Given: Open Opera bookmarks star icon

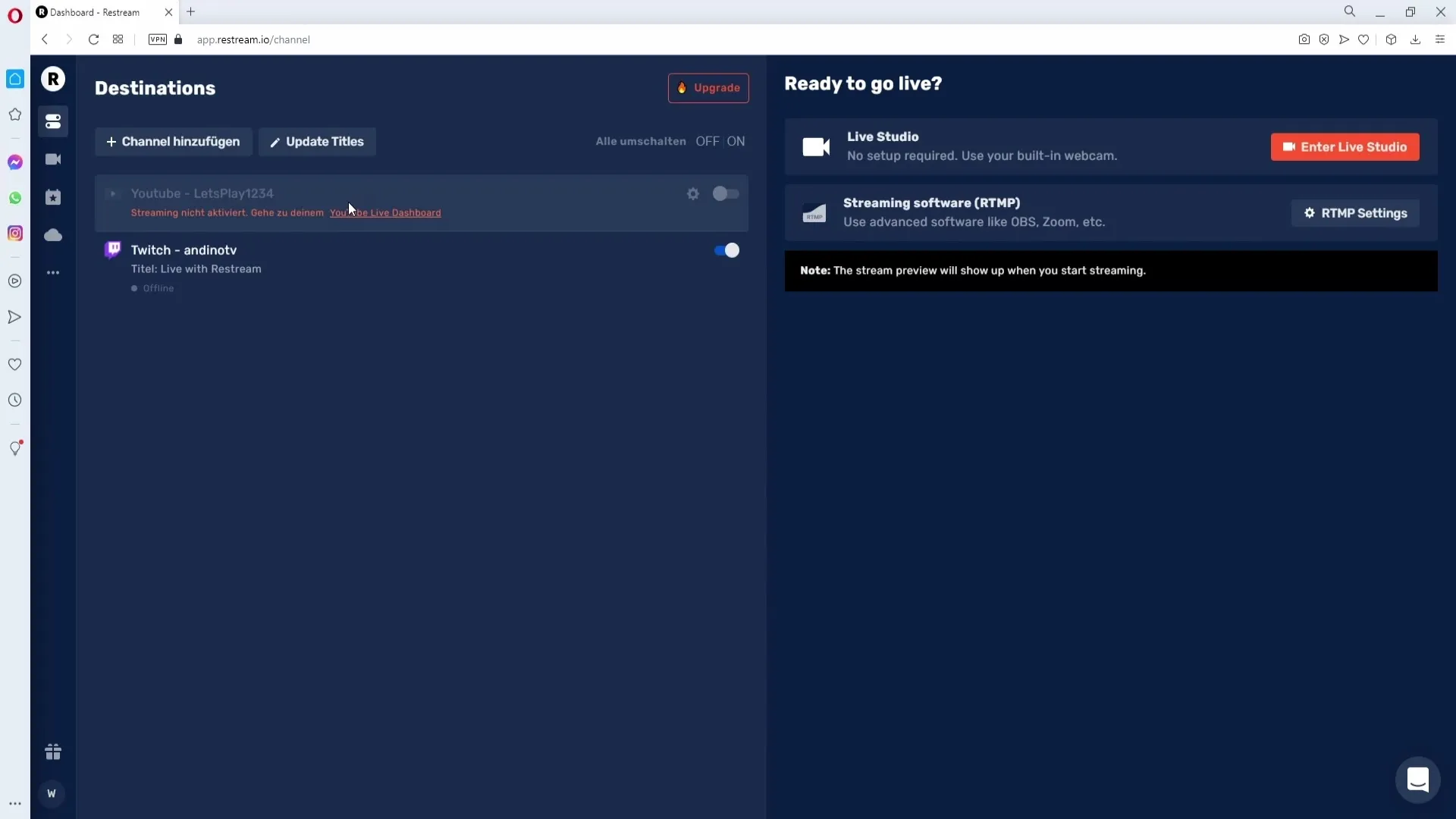Looking at the screenshot, I should (15, 115).
